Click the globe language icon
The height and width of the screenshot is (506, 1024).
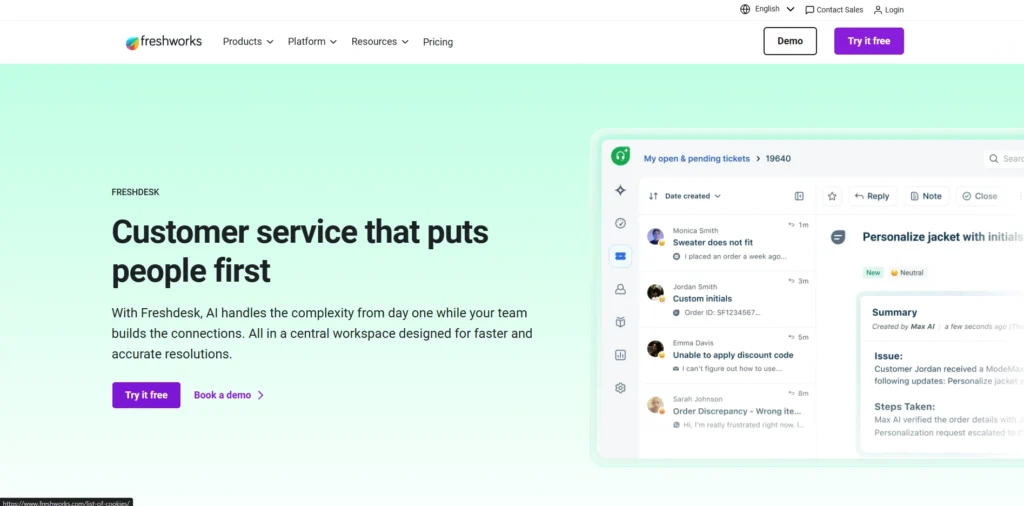click(745, 9)
